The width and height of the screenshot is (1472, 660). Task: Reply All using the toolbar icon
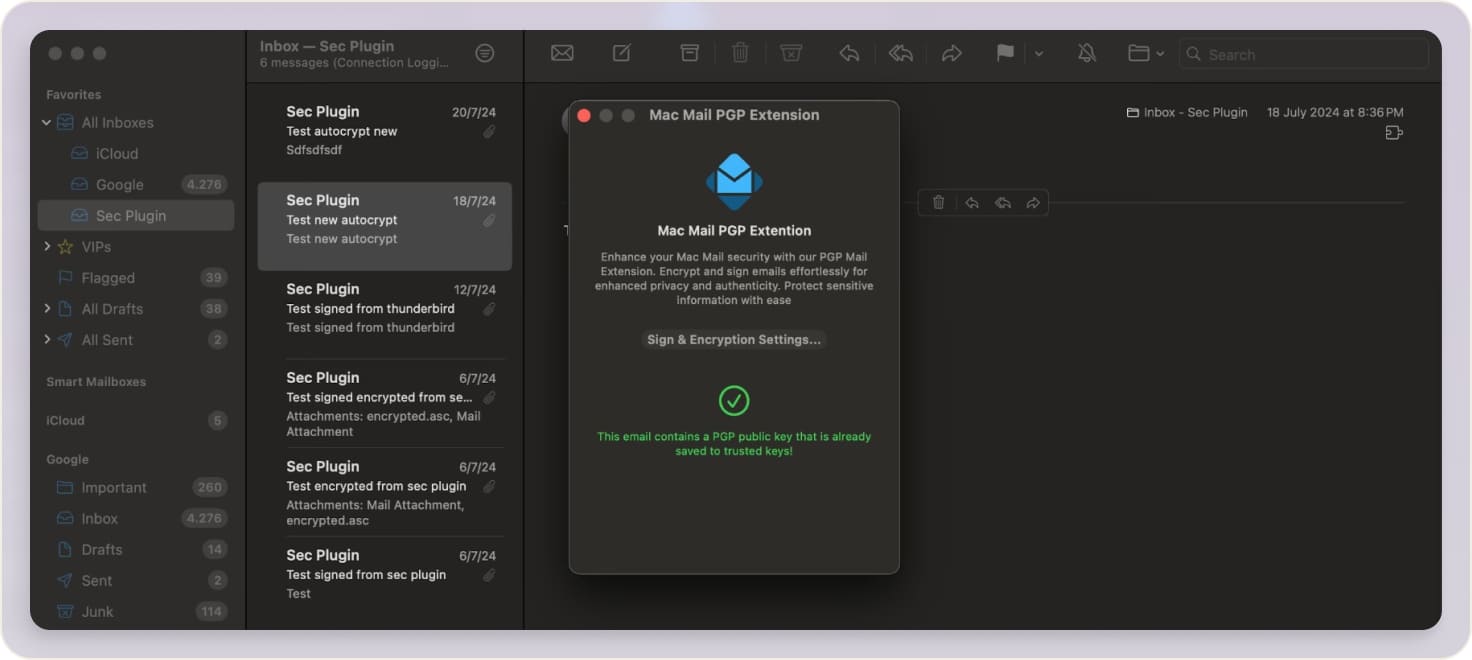(899, 53)
